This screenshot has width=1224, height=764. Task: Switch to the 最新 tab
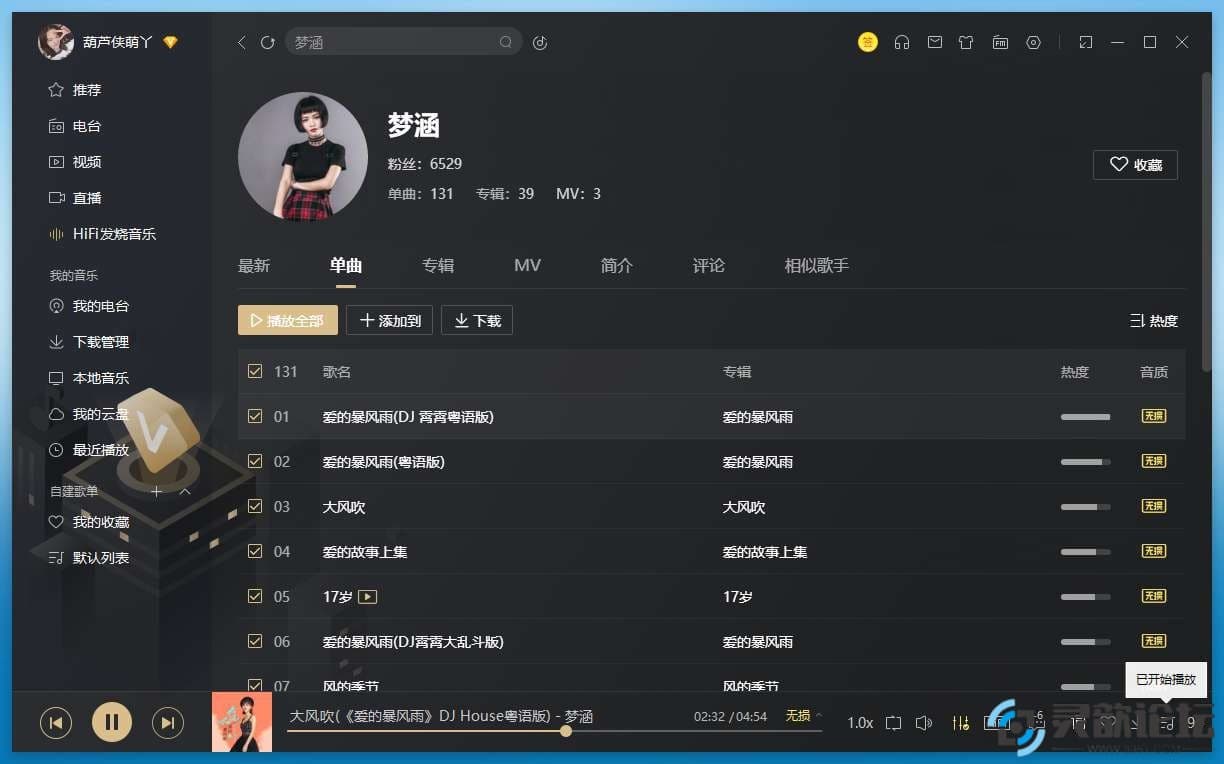tap(254, 266)
